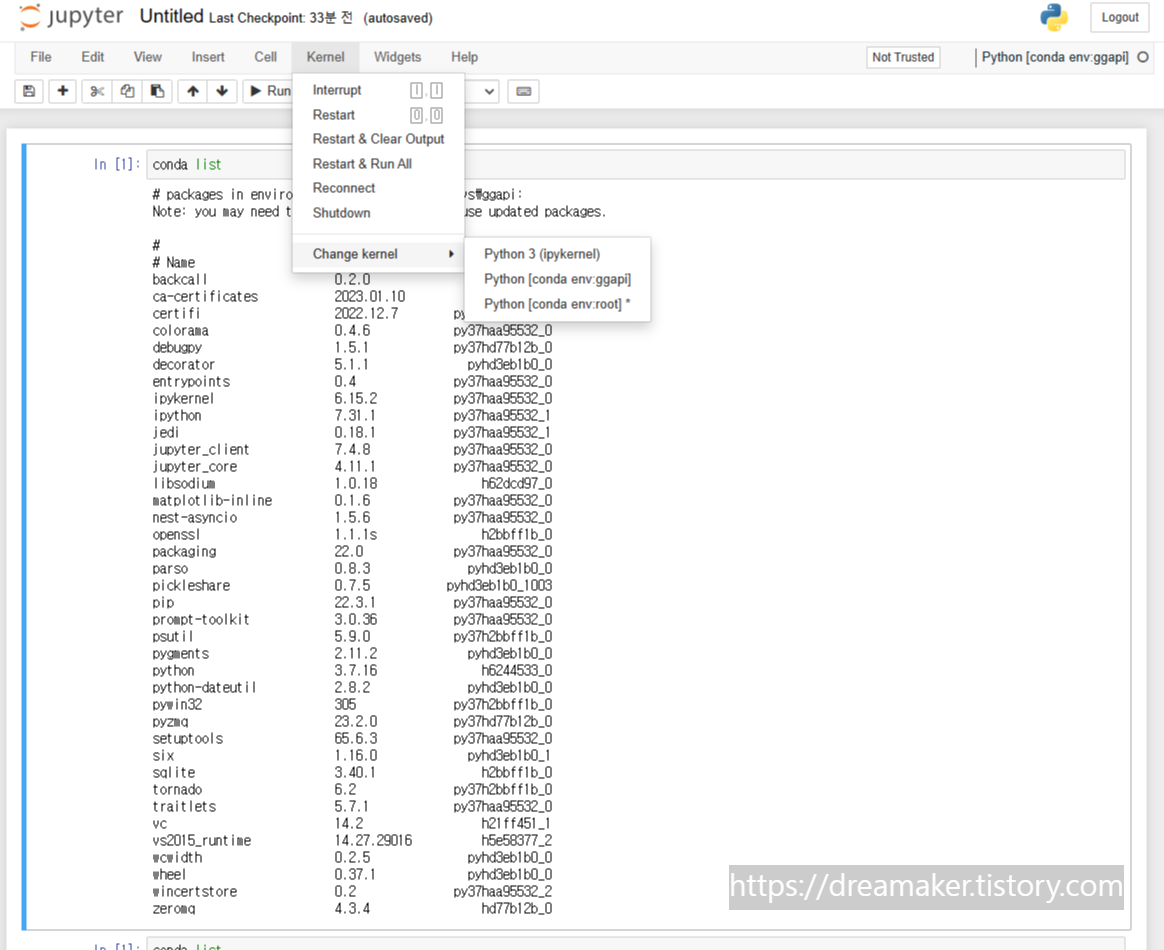
Task: Cut selected cells with the scissors icon
Action: (97, 91)
